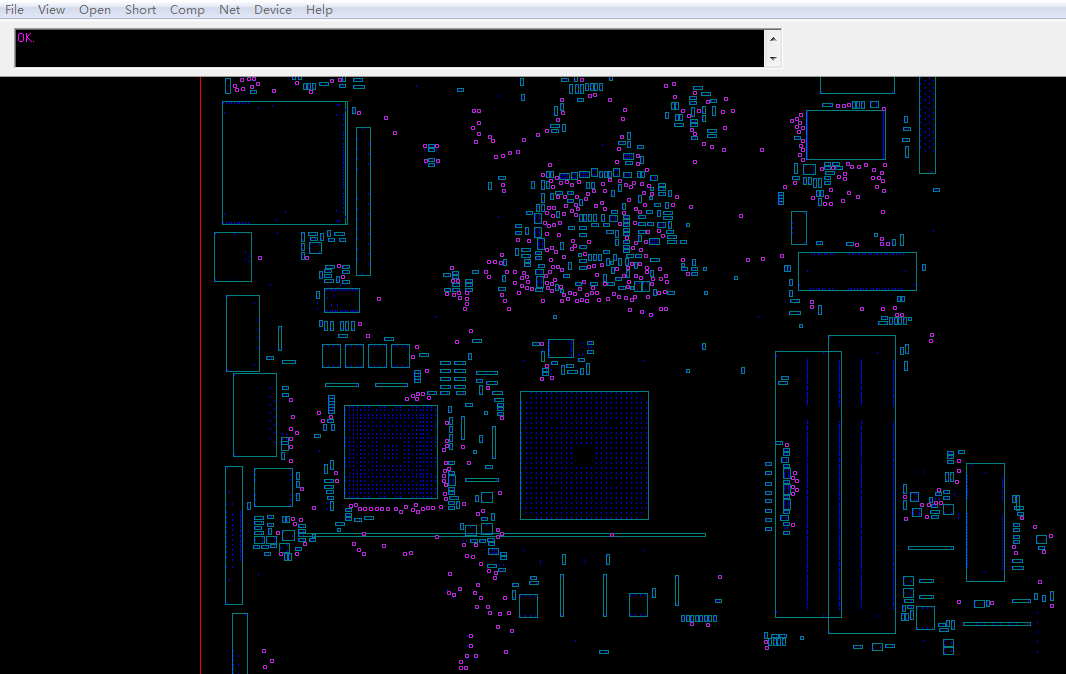The image size is (1066, 674).
Task: Open the File menu
Action: 14,10
